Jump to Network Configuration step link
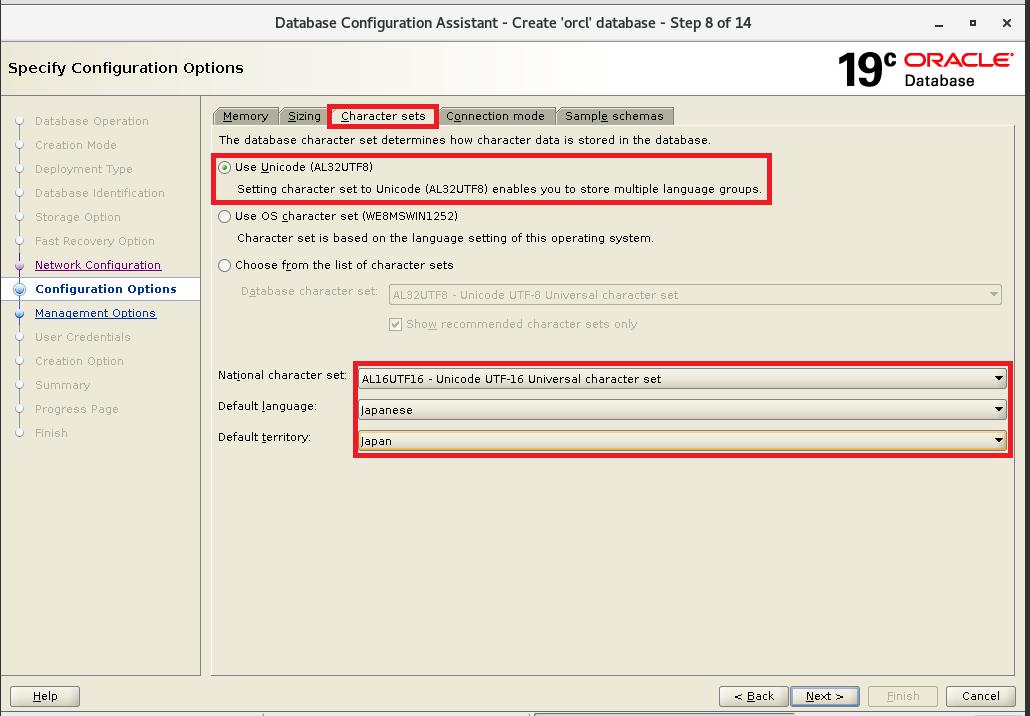 tap(98, 265)
